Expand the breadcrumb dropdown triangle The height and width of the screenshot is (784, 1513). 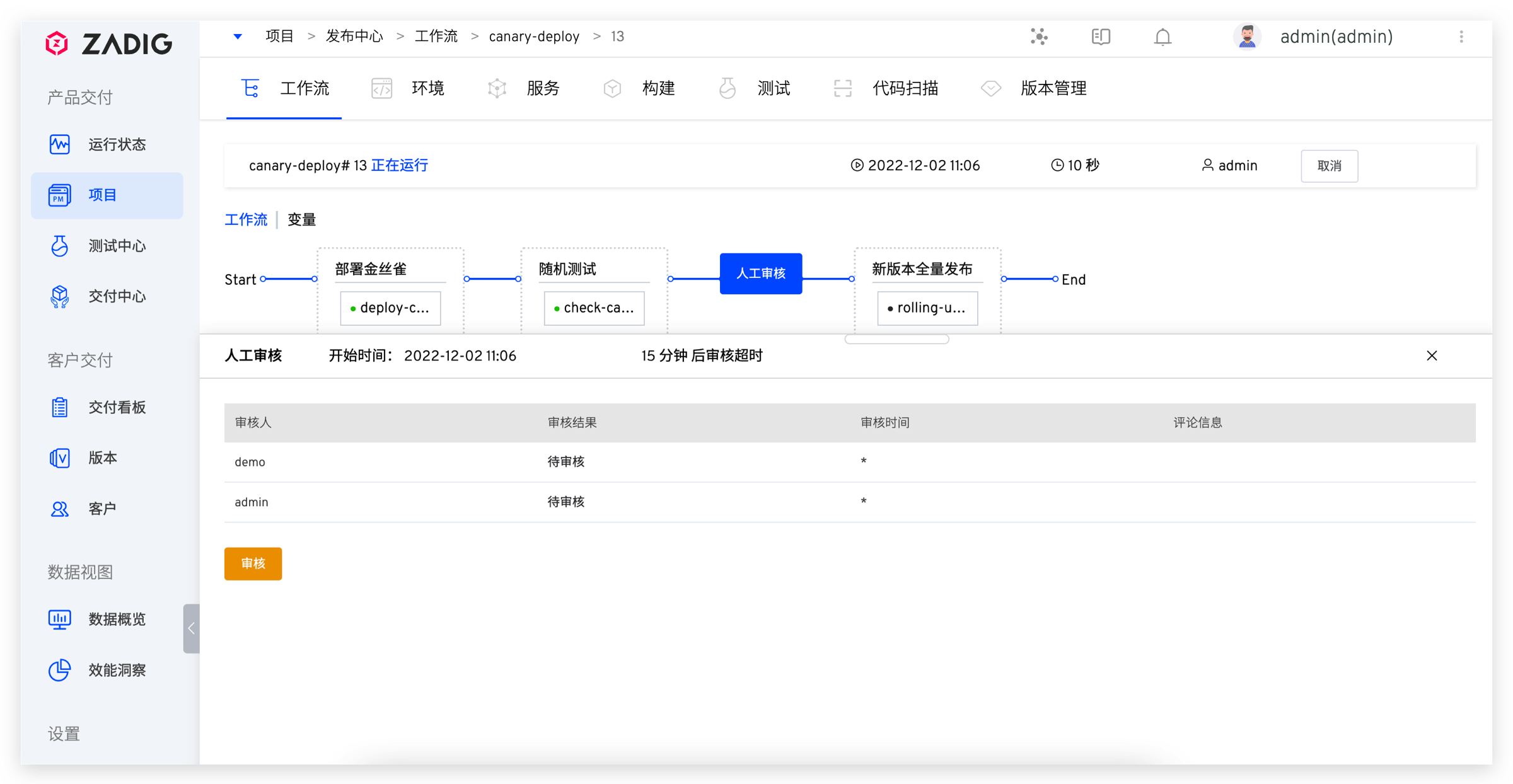pyautogui.click(x=238, y=37)
